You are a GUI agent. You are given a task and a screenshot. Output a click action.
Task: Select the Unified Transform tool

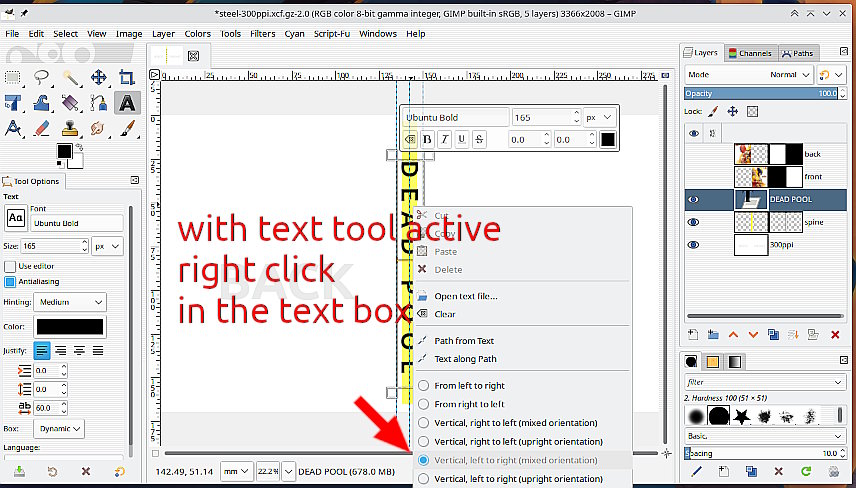pyautogui.click(x=13, y=103)
